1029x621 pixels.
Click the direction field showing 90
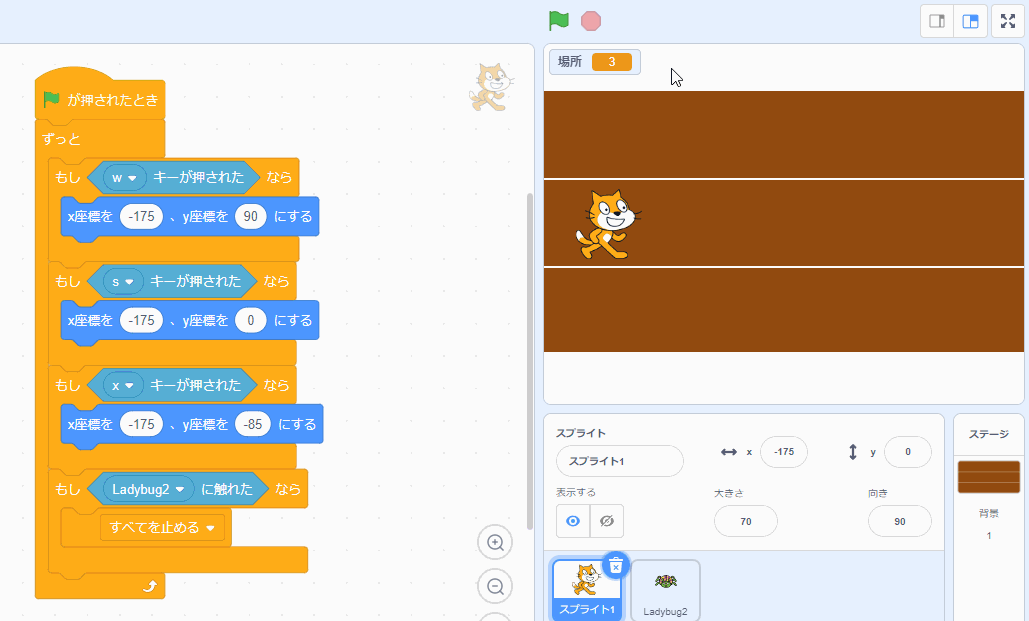(x=899, y=521)
